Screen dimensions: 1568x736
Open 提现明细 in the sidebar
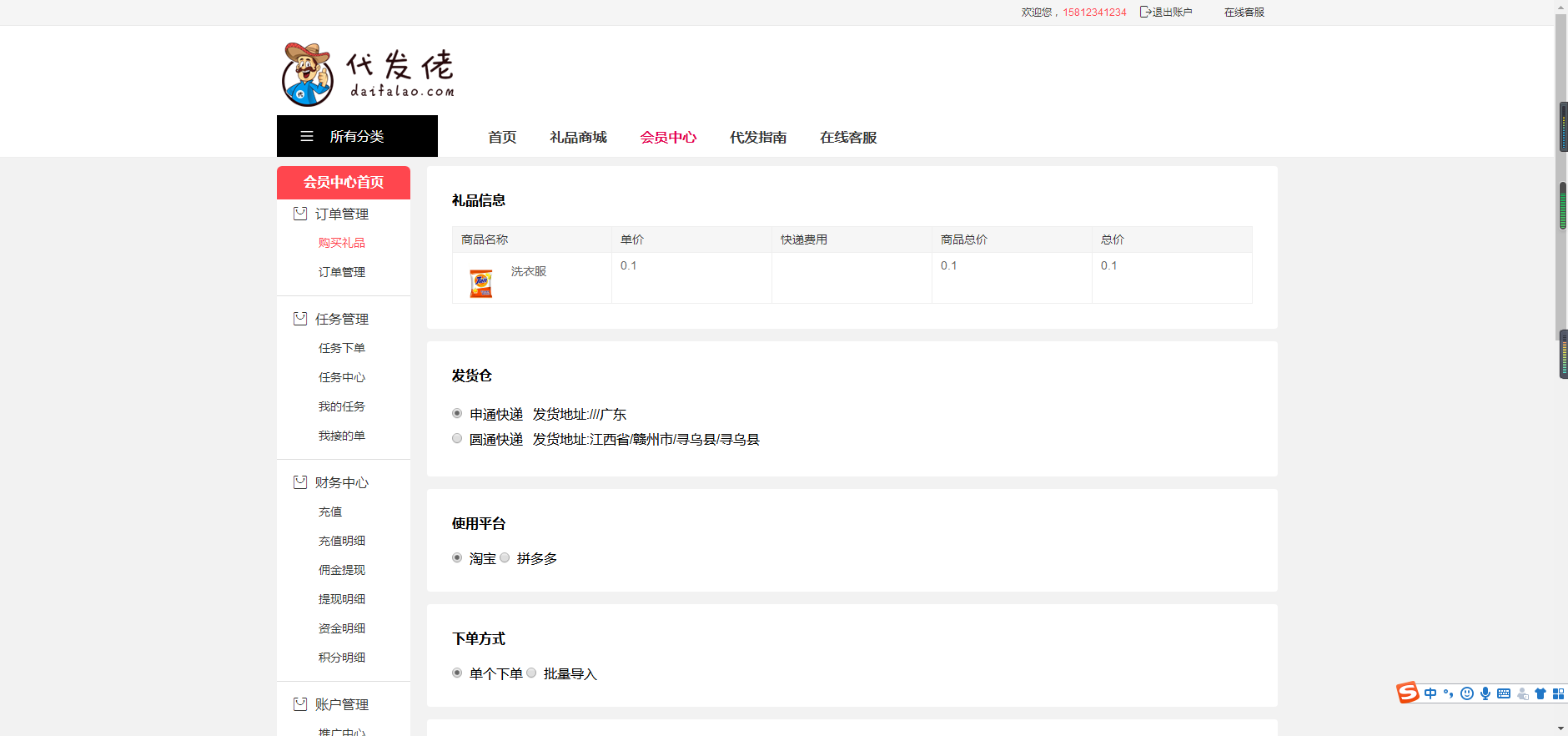(342, 599)
